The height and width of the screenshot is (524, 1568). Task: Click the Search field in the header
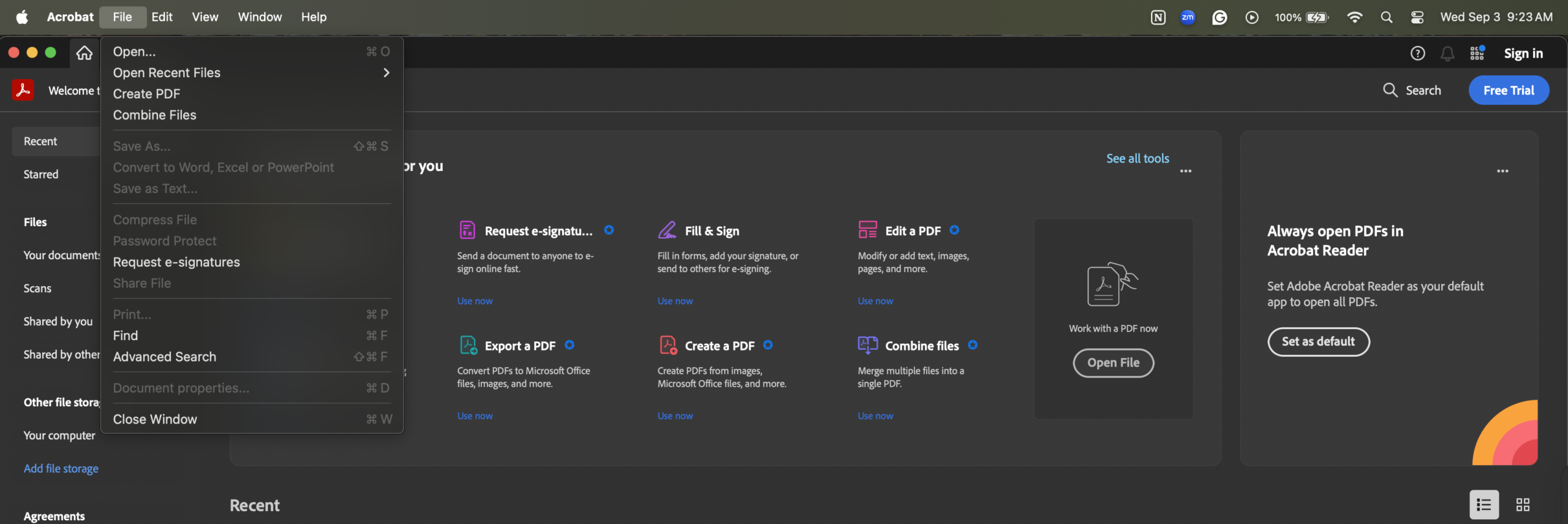(x=1412, y=90)
